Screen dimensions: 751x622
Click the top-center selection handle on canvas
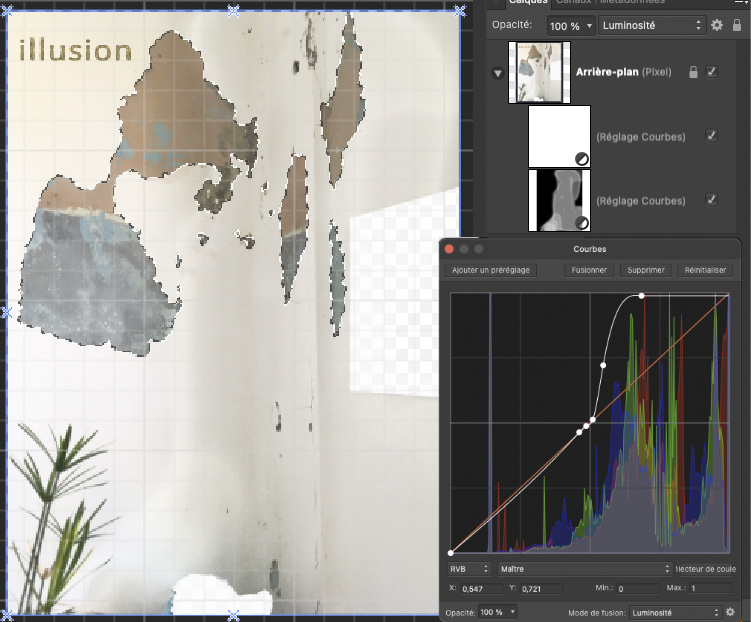click(x=233, y=11)
